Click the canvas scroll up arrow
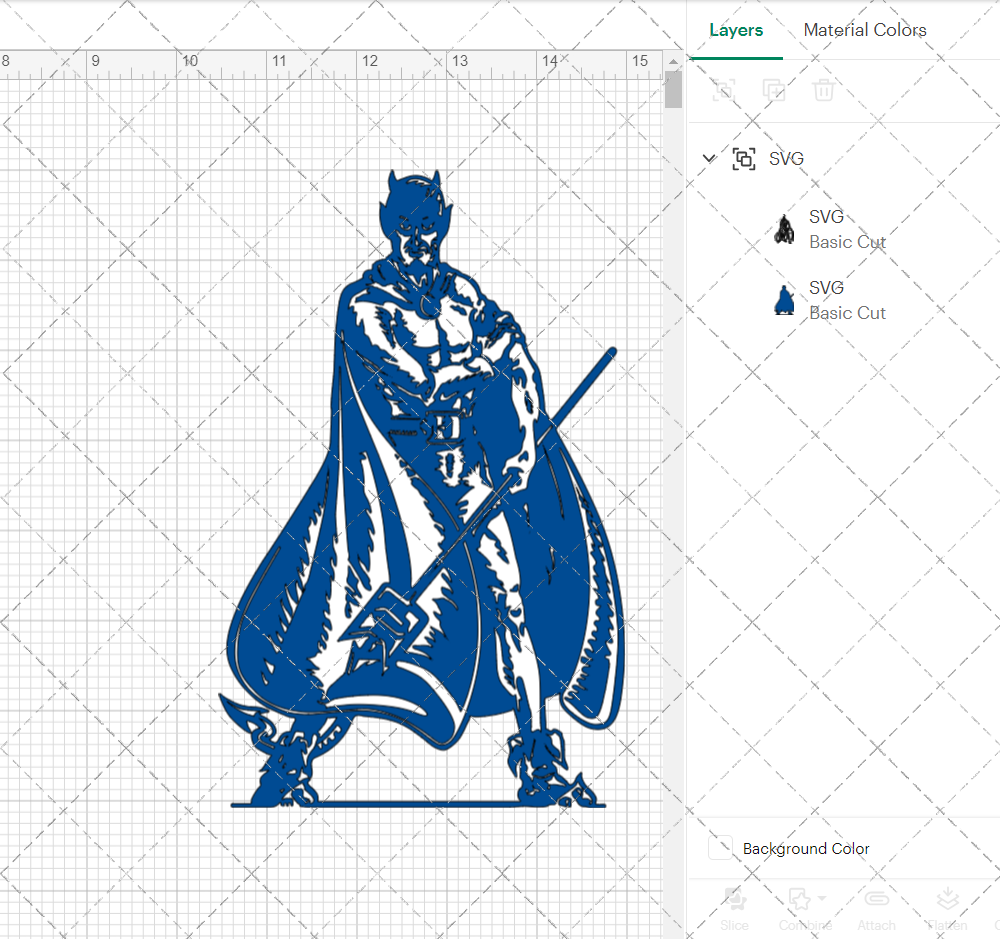 click(673, 62)
